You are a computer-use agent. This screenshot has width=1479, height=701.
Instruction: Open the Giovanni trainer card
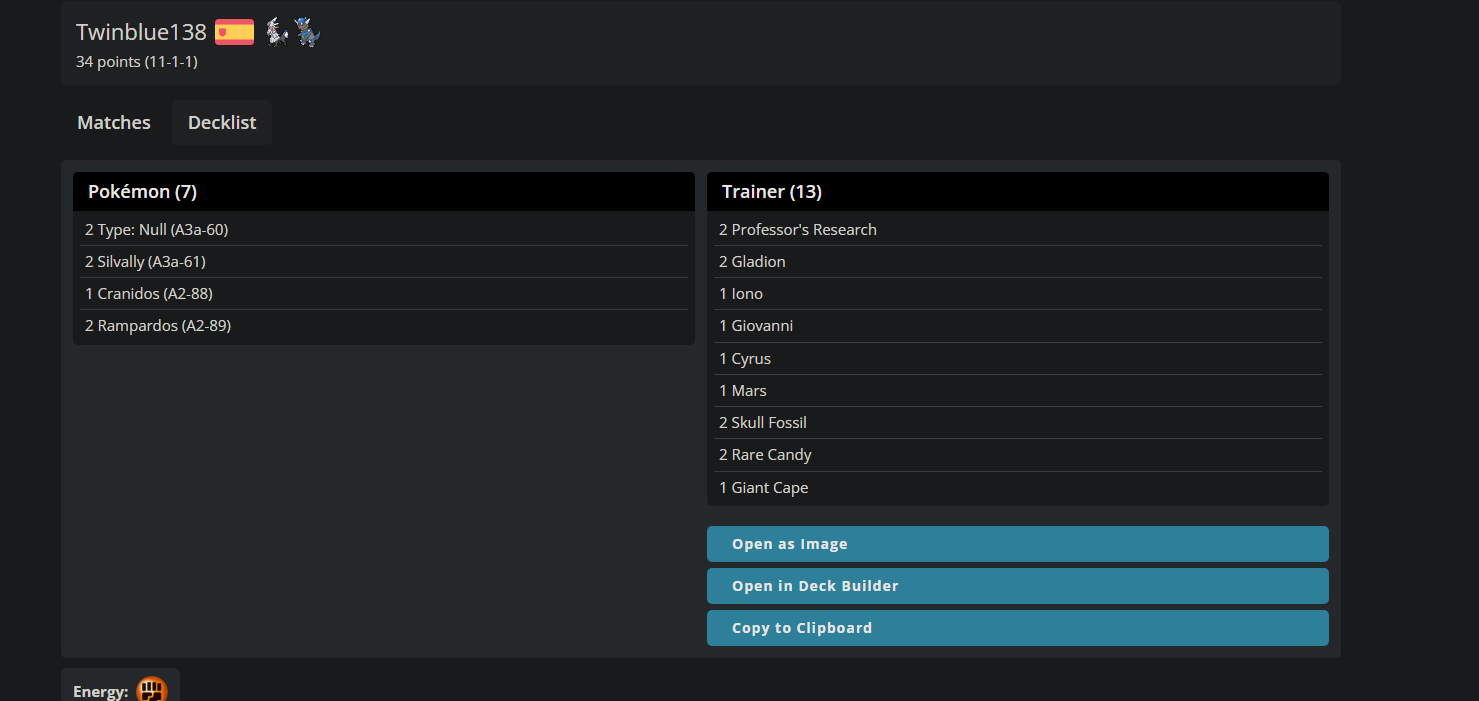(x=756, y=326)
